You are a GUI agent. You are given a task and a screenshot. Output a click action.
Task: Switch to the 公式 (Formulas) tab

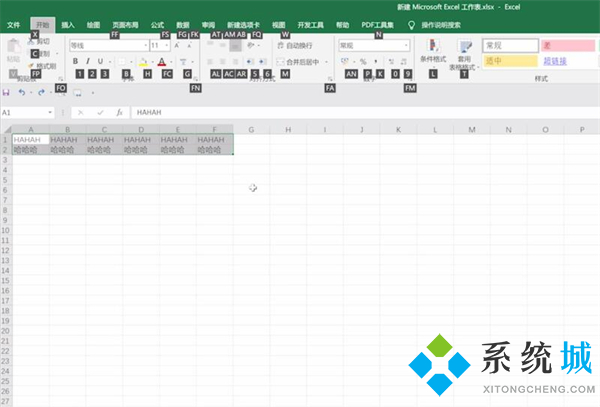157,25
